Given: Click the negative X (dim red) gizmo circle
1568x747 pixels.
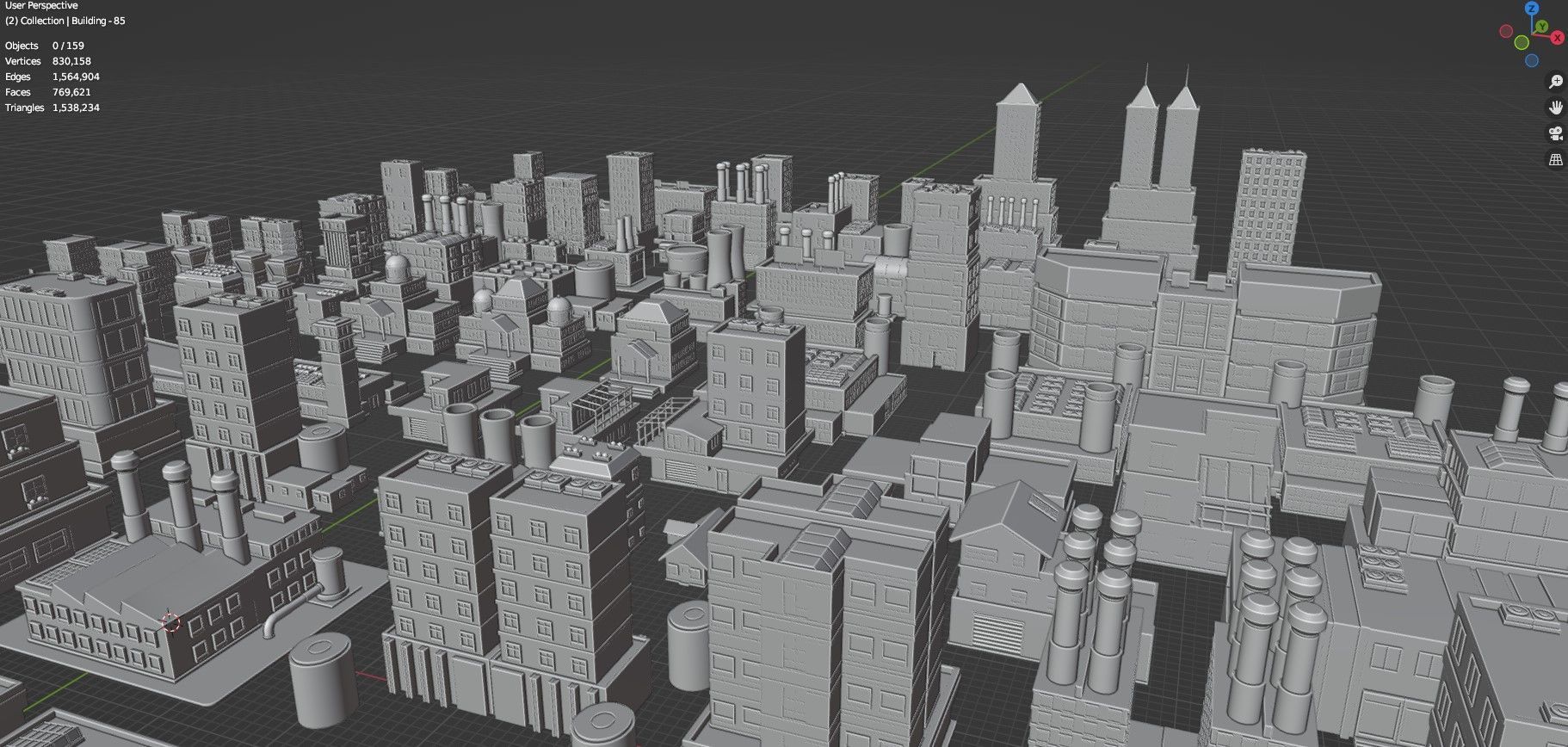Looking at the screenshot, I should 1506,31.
